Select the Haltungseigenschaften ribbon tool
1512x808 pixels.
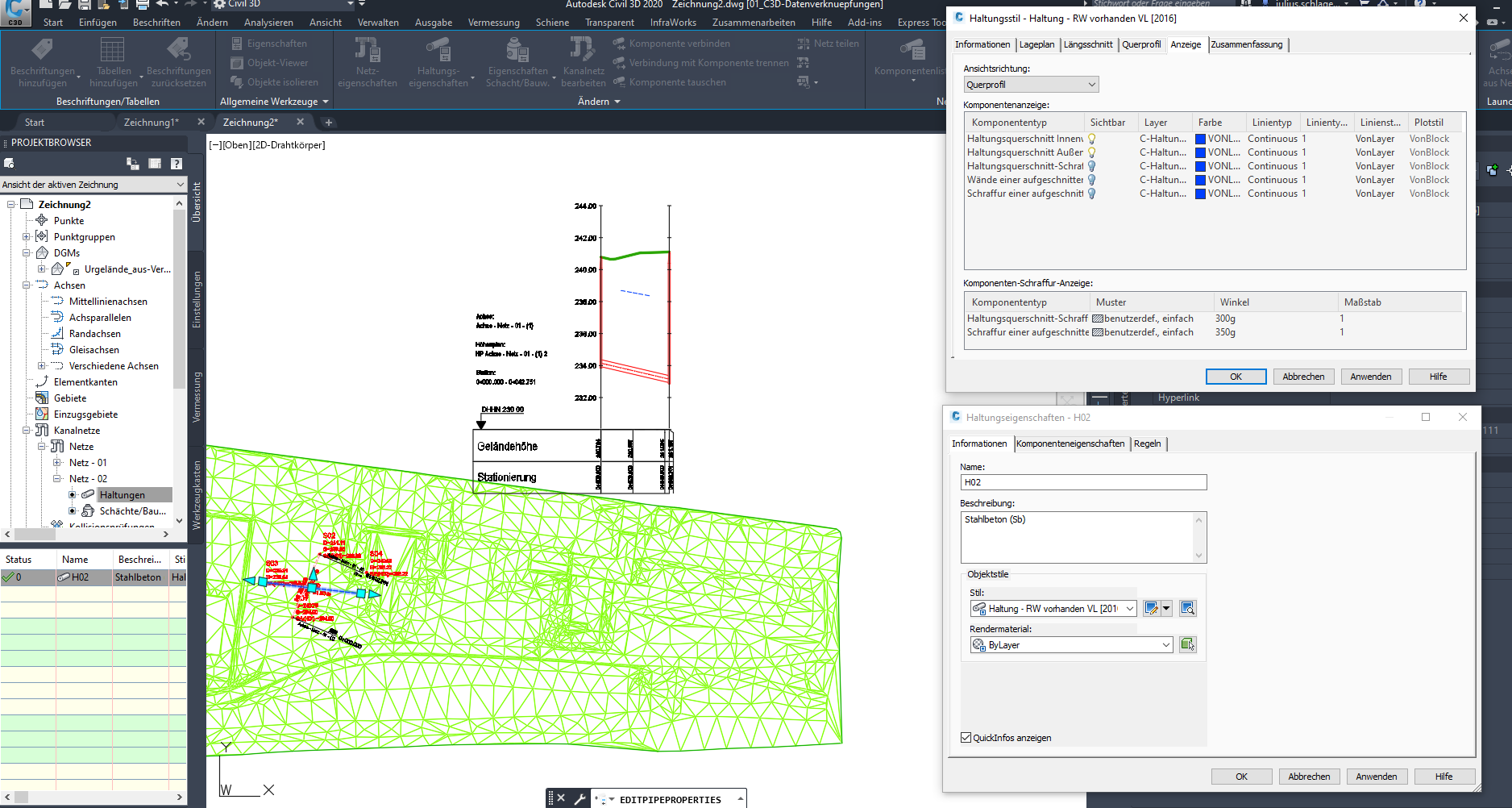click(440, 62)
